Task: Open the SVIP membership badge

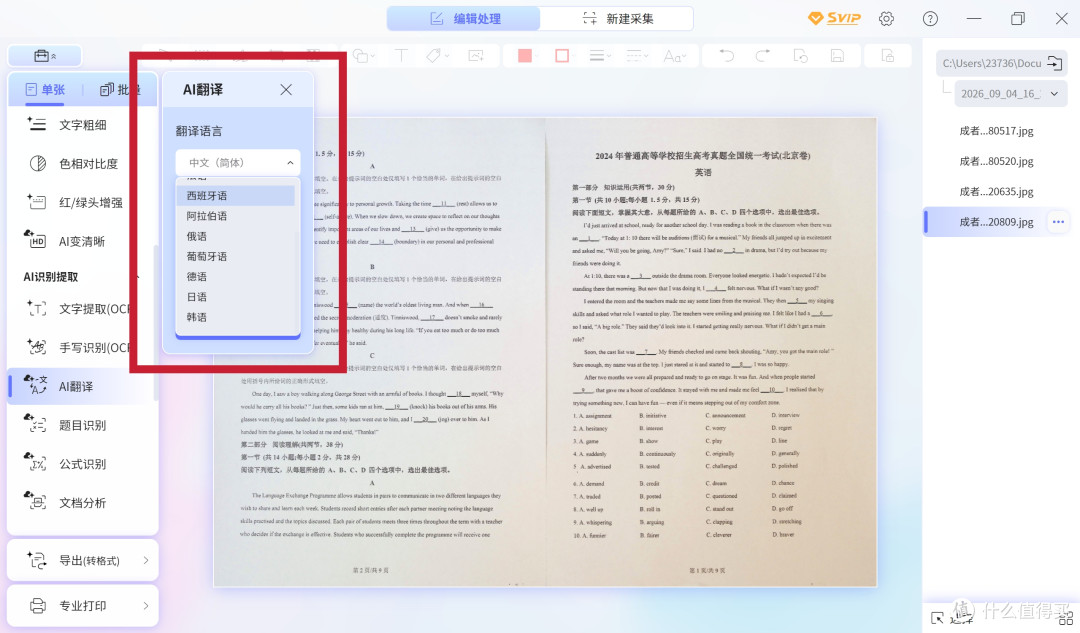Action: (834, 19)
